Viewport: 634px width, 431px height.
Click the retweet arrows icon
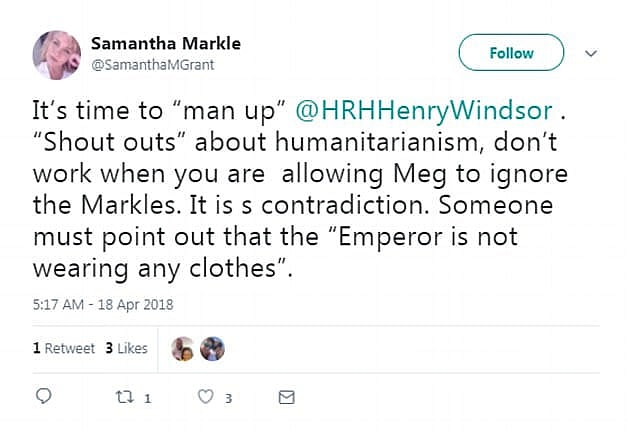point(125,397)
